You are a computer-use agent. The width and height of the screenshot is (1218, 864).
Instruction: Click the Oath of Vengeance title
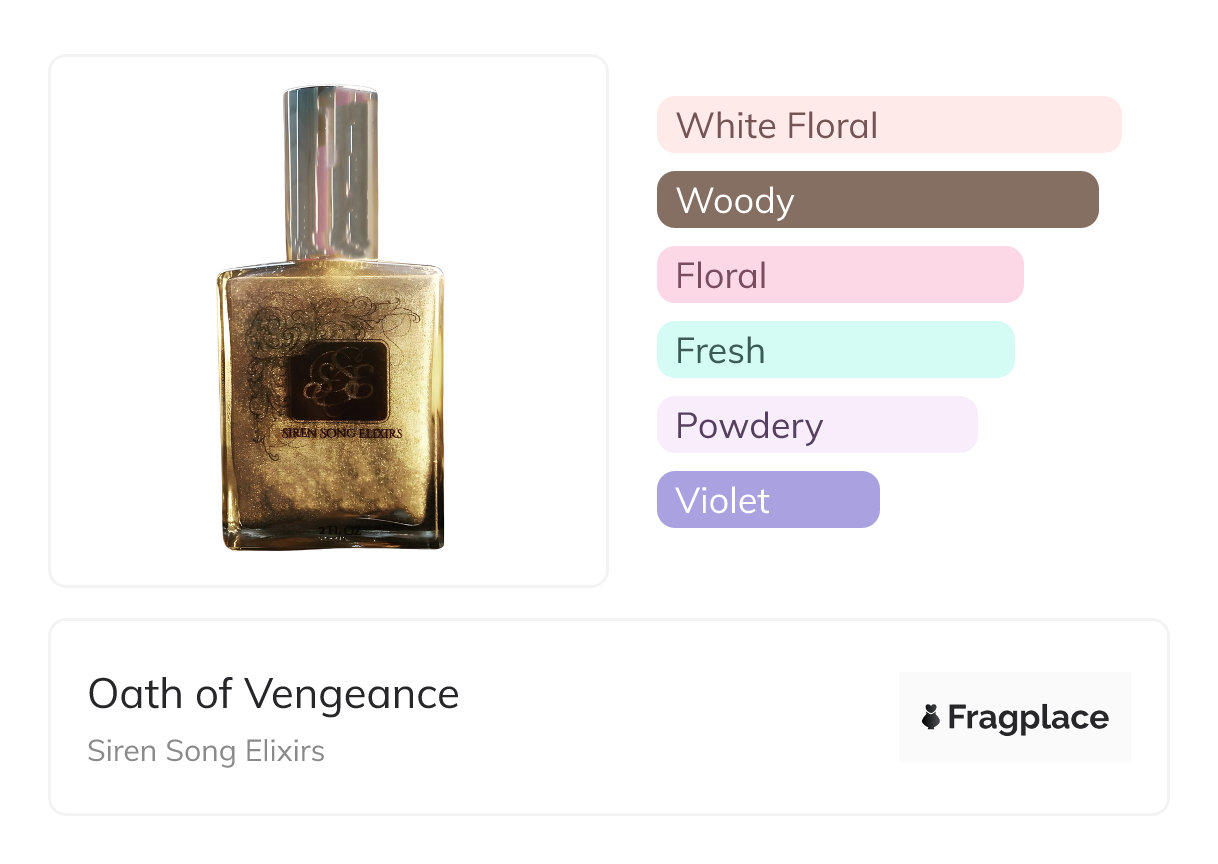click(x=273, y=693)
